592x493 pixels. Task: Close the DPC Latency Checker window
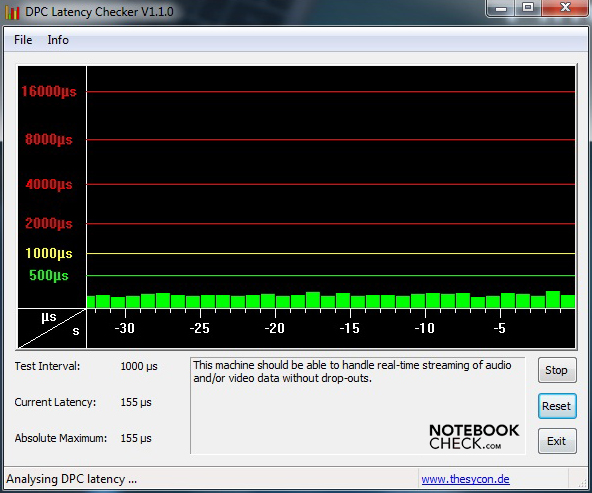565,8
